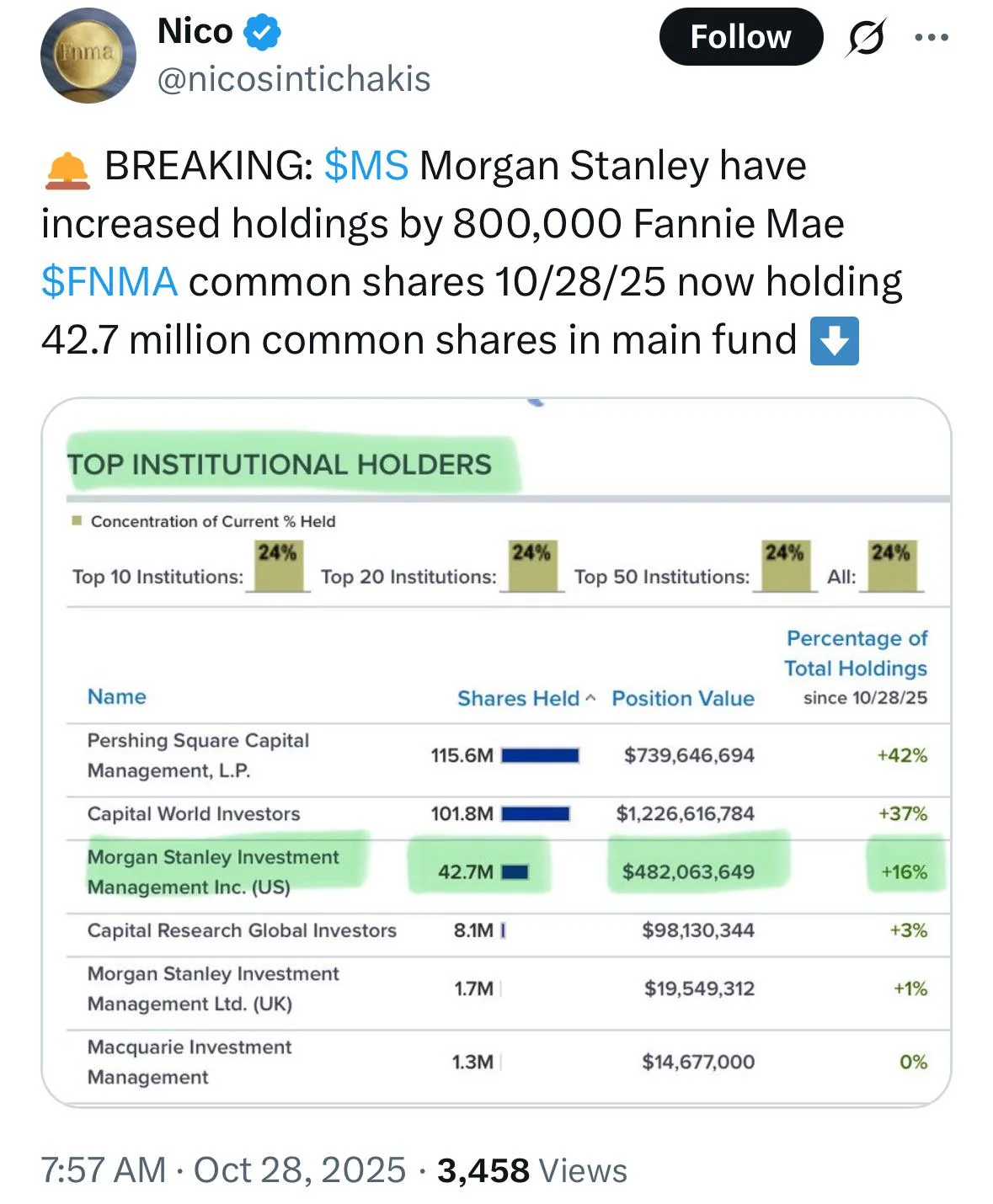Click the Top 10 Institutions 24% swatch
Screen dimensions: 993x1204
(x=278, y=566)
